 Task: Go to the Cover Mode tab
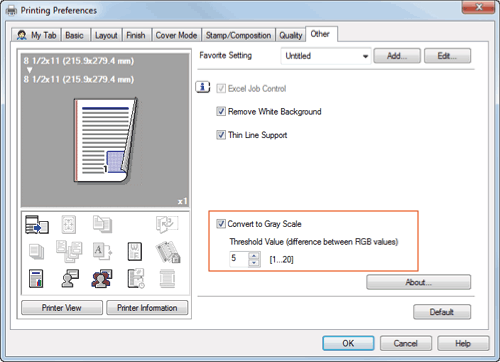tap(176, 35)
